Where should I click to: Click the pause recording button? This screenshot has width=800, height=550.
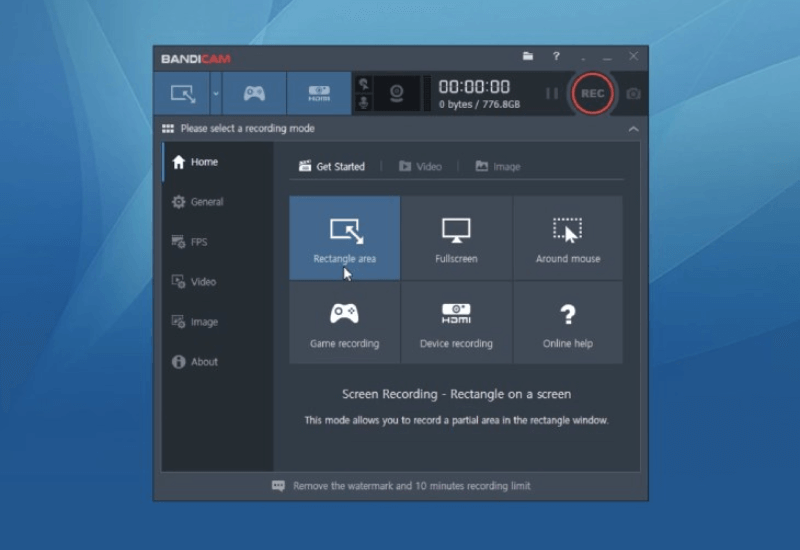coord(552,93)
